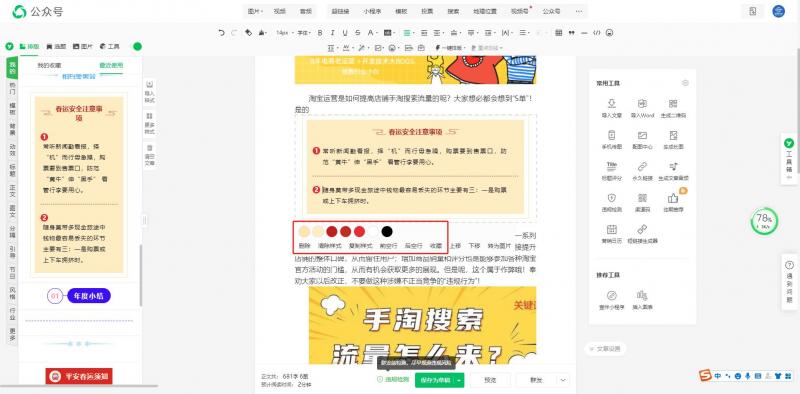Viewport: 800px width, 394px height.
Task: Click the thumbs-up tool icon
Action: tap(673, 198)
